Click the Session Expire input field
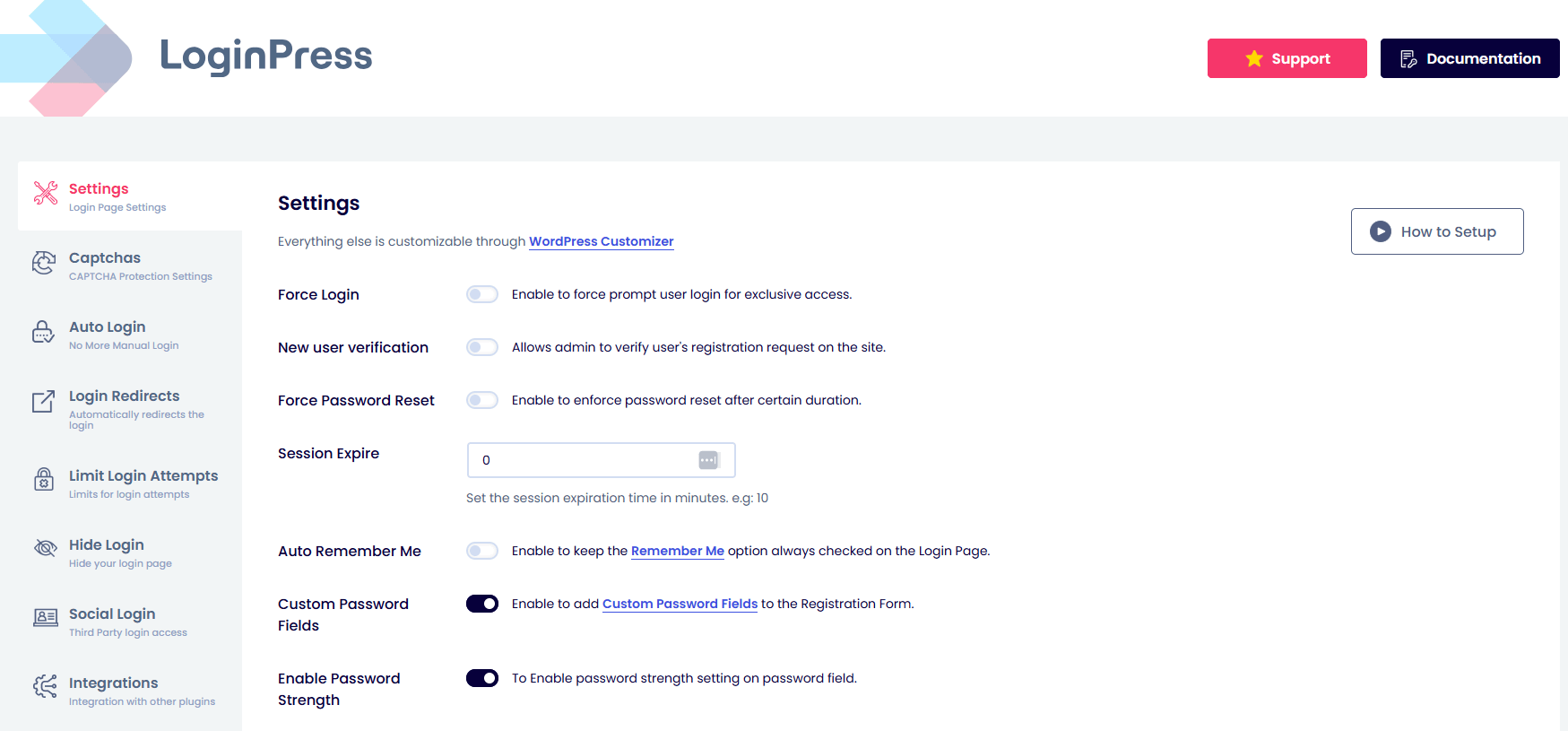Screen dimensions: 1568x731 601,460
